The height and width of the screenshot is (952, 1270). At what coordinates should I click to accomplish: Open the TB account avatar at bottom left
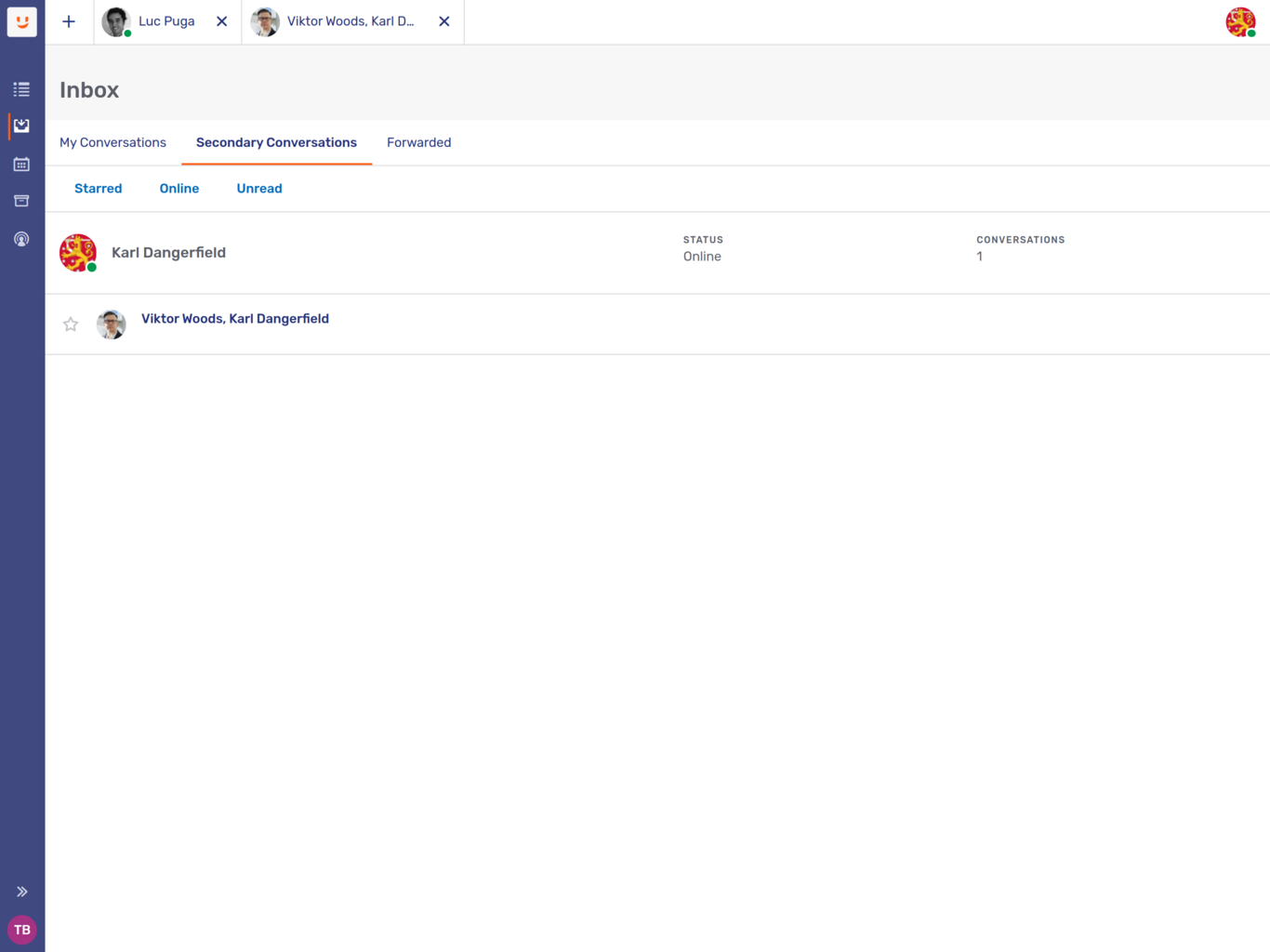(x=21, y=930)
